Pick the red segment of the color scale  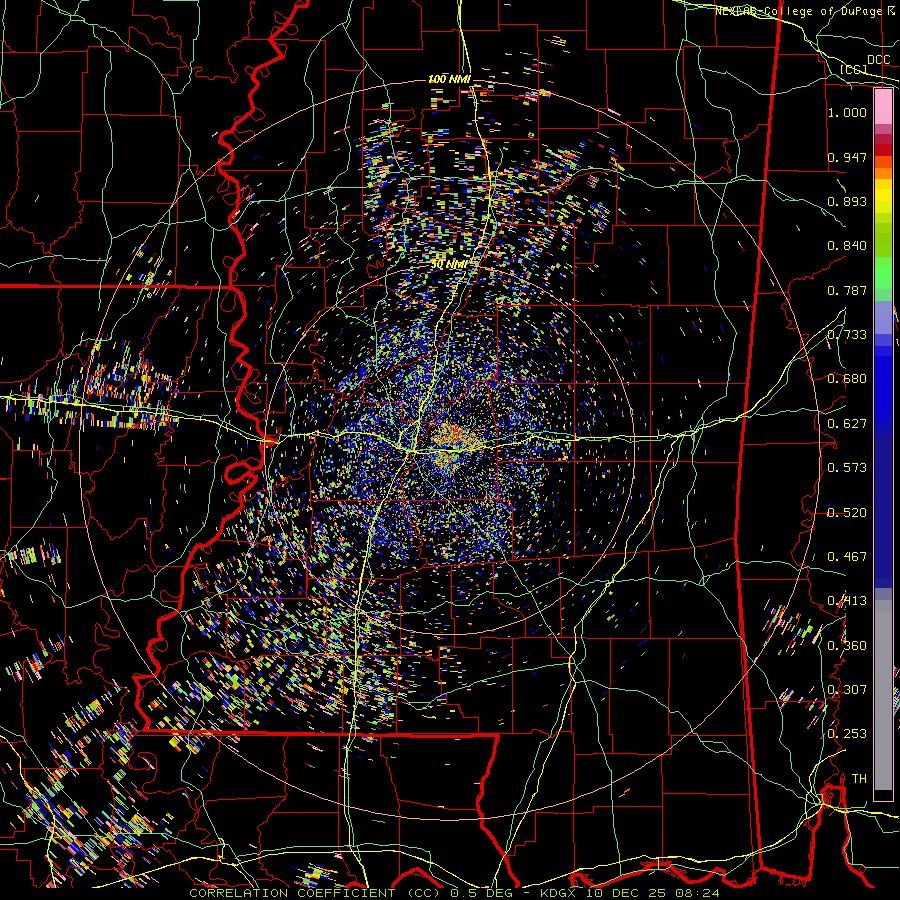[x=883, y=149]
